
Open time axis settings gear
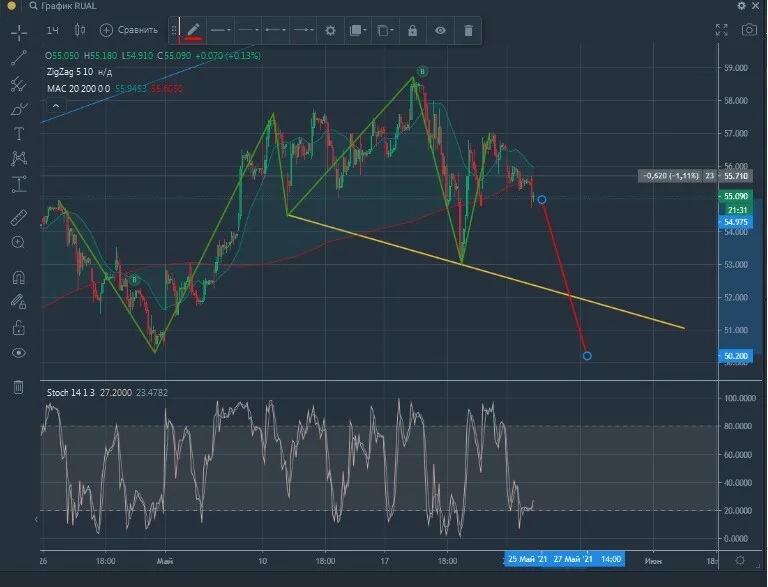[x=740, y=560]
